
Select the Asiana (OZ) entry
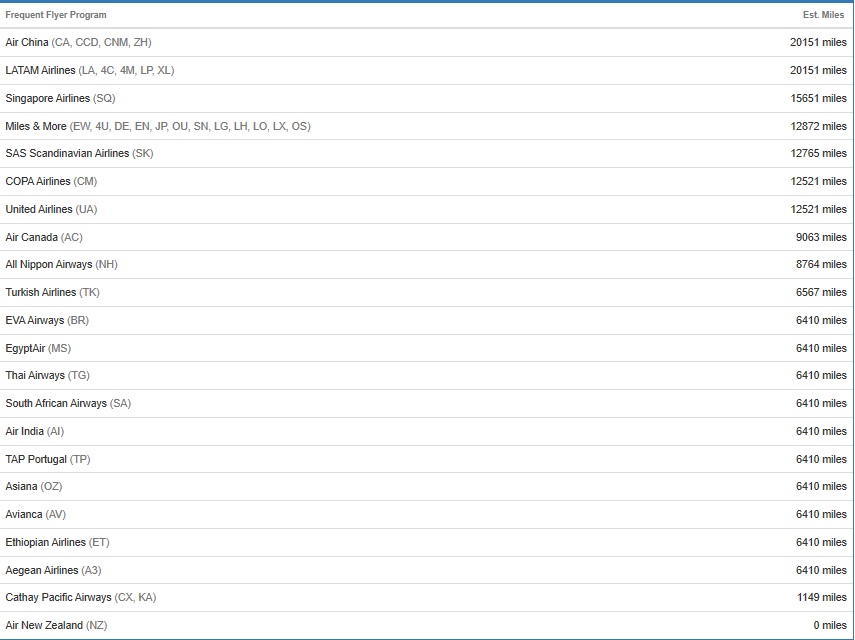(34, 486)
